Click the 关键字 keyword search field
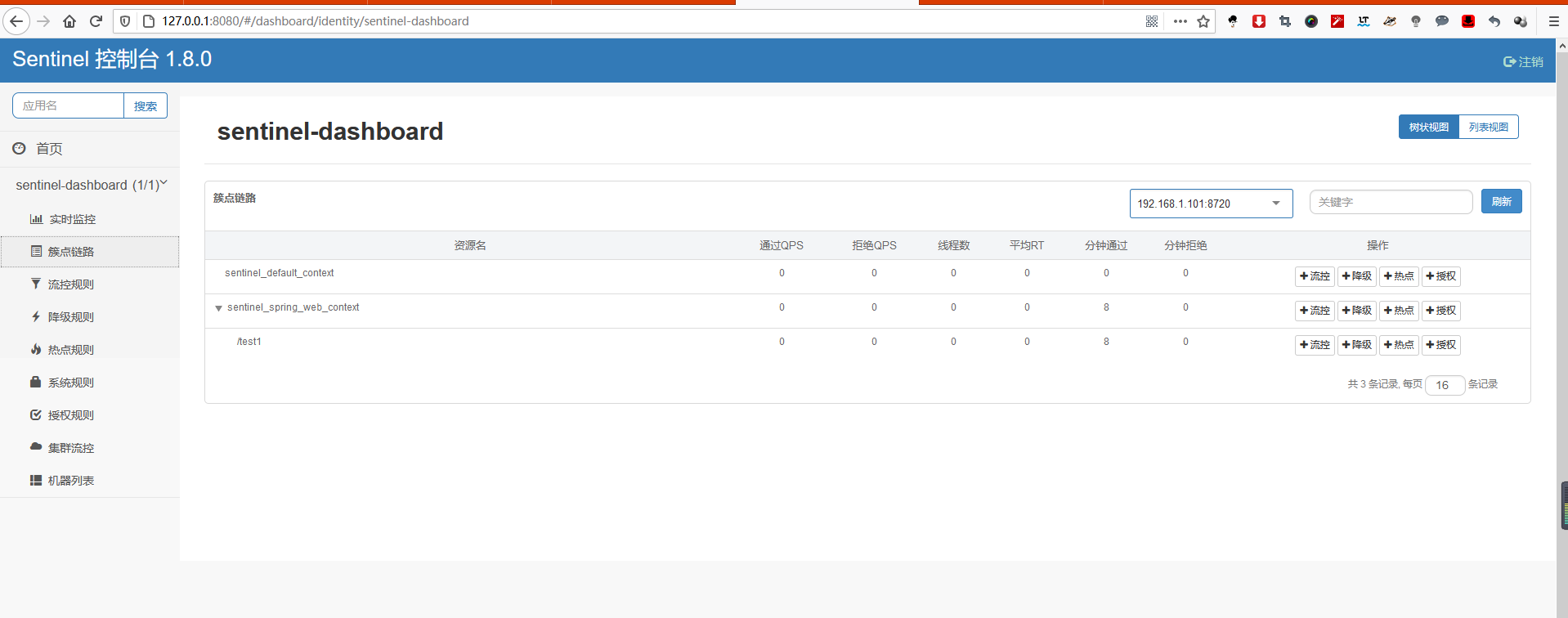 tap(1390, 202)
